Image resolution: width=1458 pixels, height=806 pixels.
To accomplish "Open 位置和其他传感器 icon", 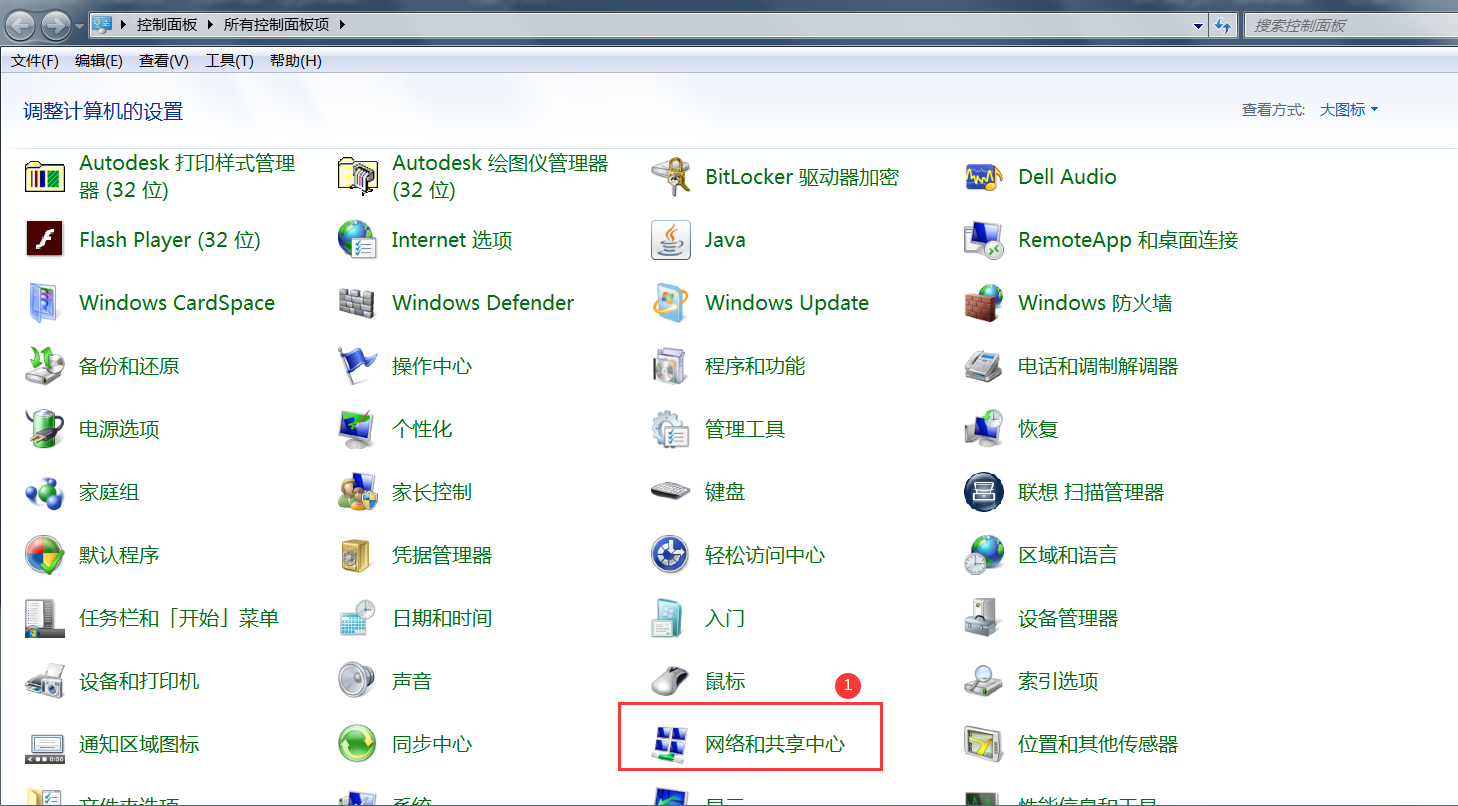I will (x=983, y=744).
